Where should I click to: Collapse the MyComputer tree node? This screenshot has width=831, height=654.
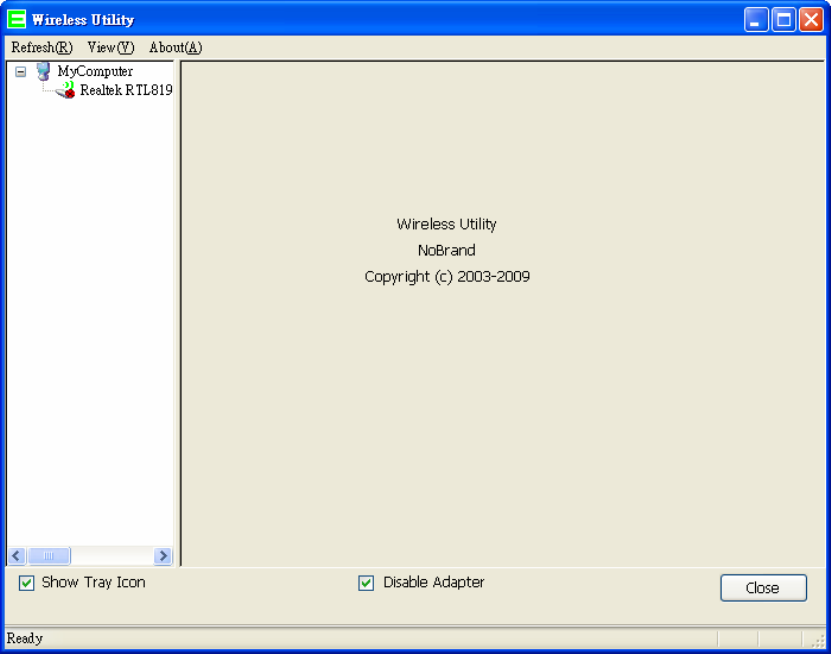pyautogui.click(x=21, y=72)
